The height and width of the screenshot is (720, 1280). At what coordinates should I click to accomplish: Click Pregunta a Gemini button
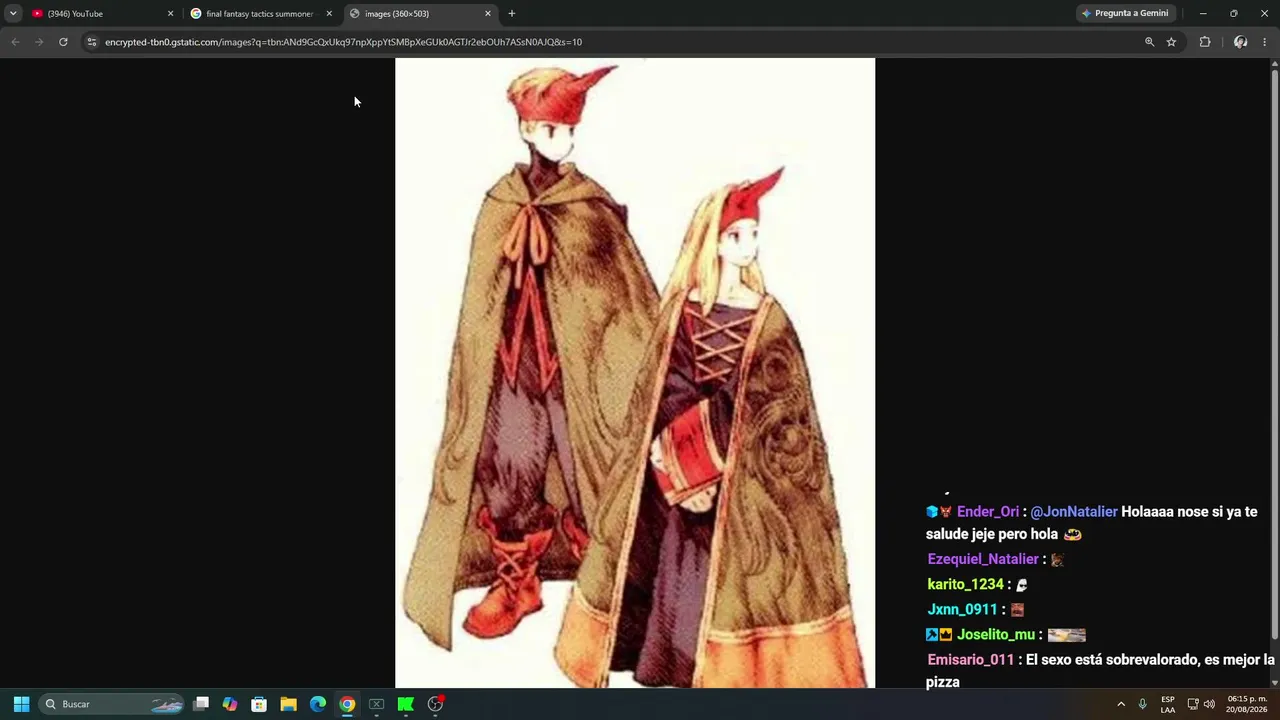(x=1125, y=13)
